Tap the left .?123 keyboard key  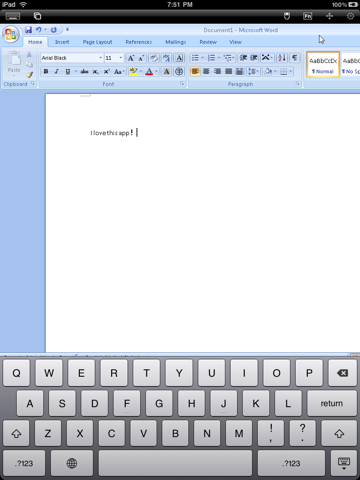tap(24, 463)
